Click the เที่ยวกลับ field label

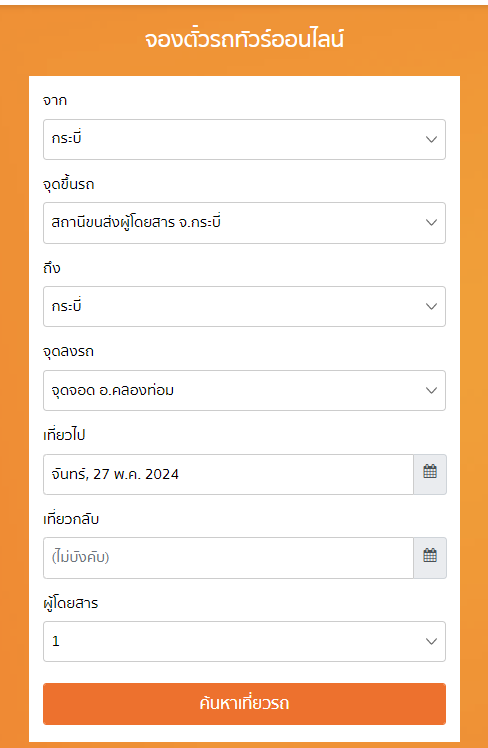(x=71, y=519)
